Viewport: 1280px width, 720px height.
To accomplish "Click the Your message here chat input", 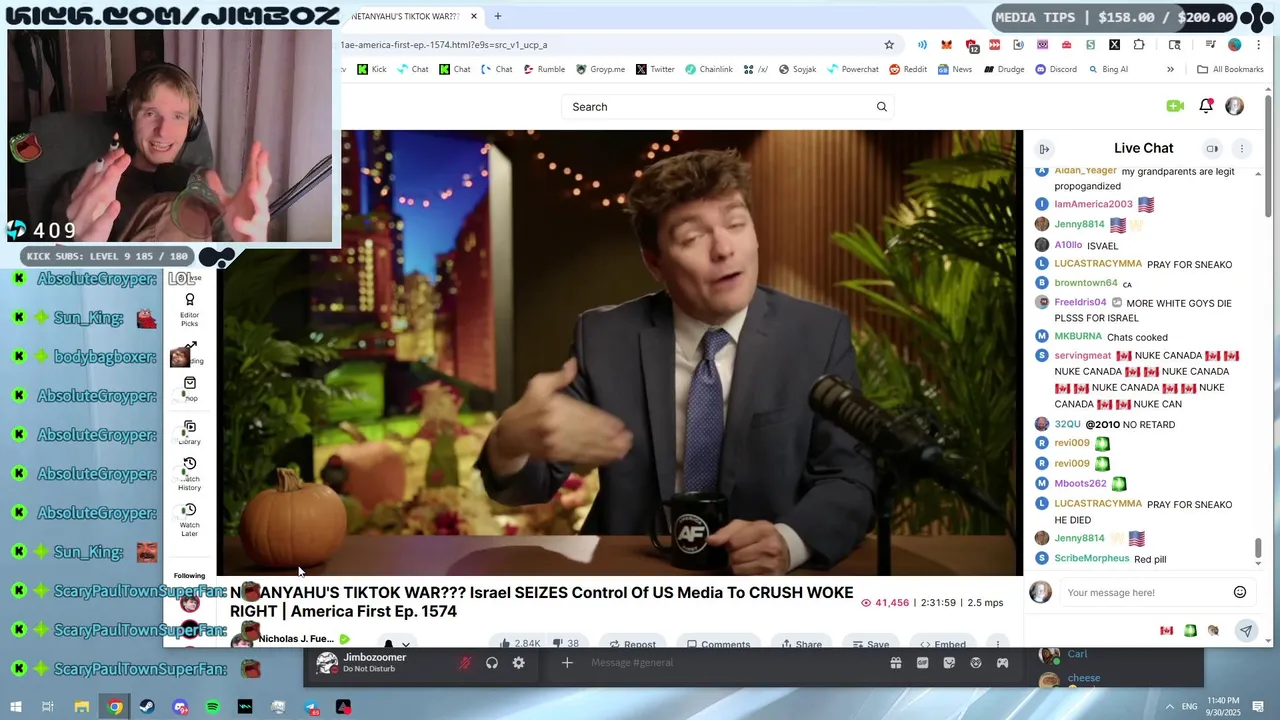I will 1146,592.
